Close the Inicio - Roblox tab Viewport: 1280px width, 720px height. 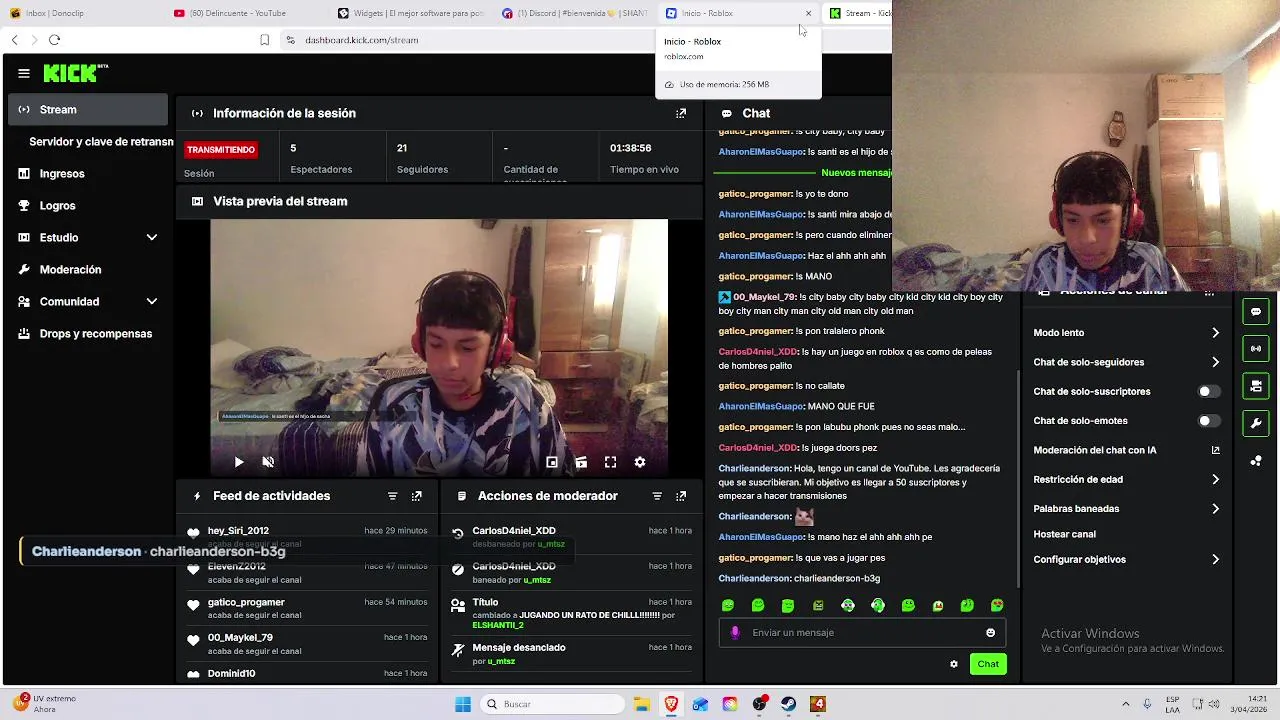(808, 13)
